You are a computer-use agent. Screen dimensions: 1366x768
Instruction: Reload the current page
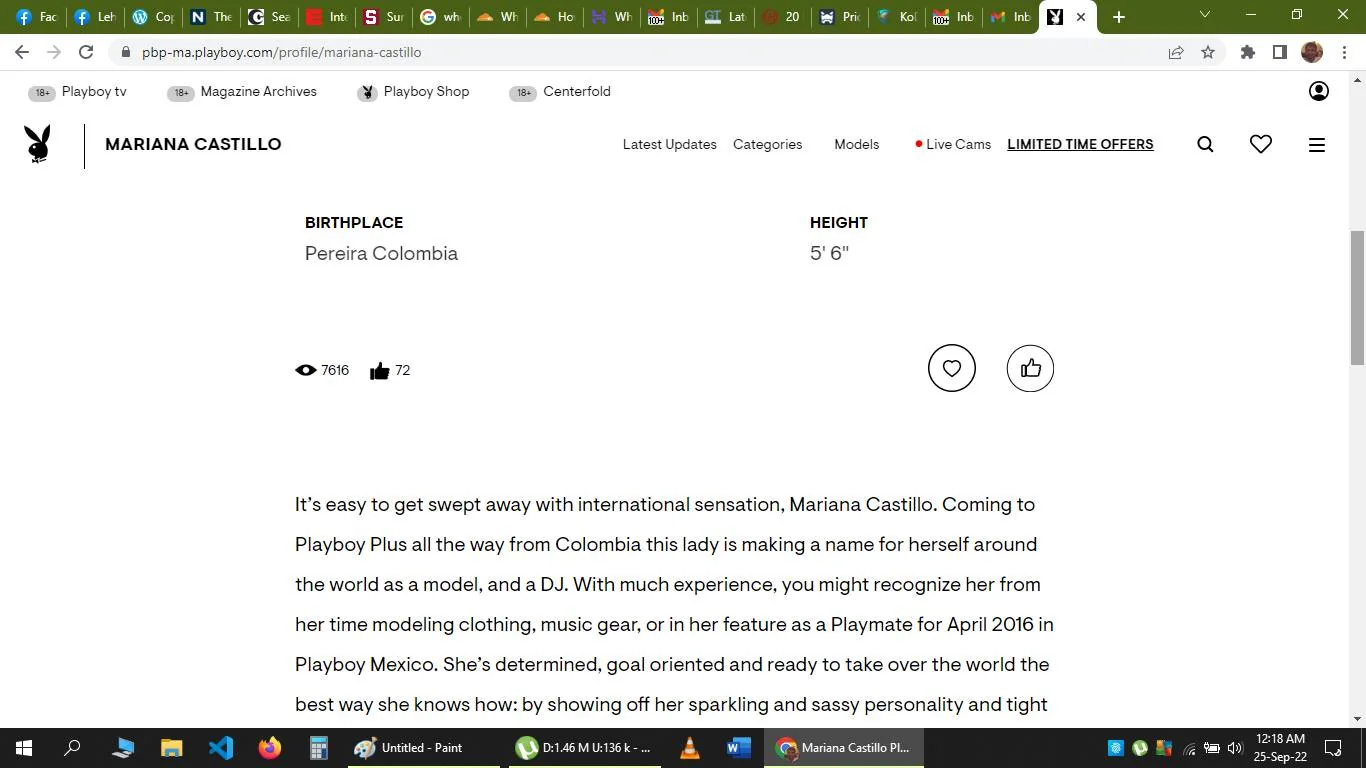point(86,52)
